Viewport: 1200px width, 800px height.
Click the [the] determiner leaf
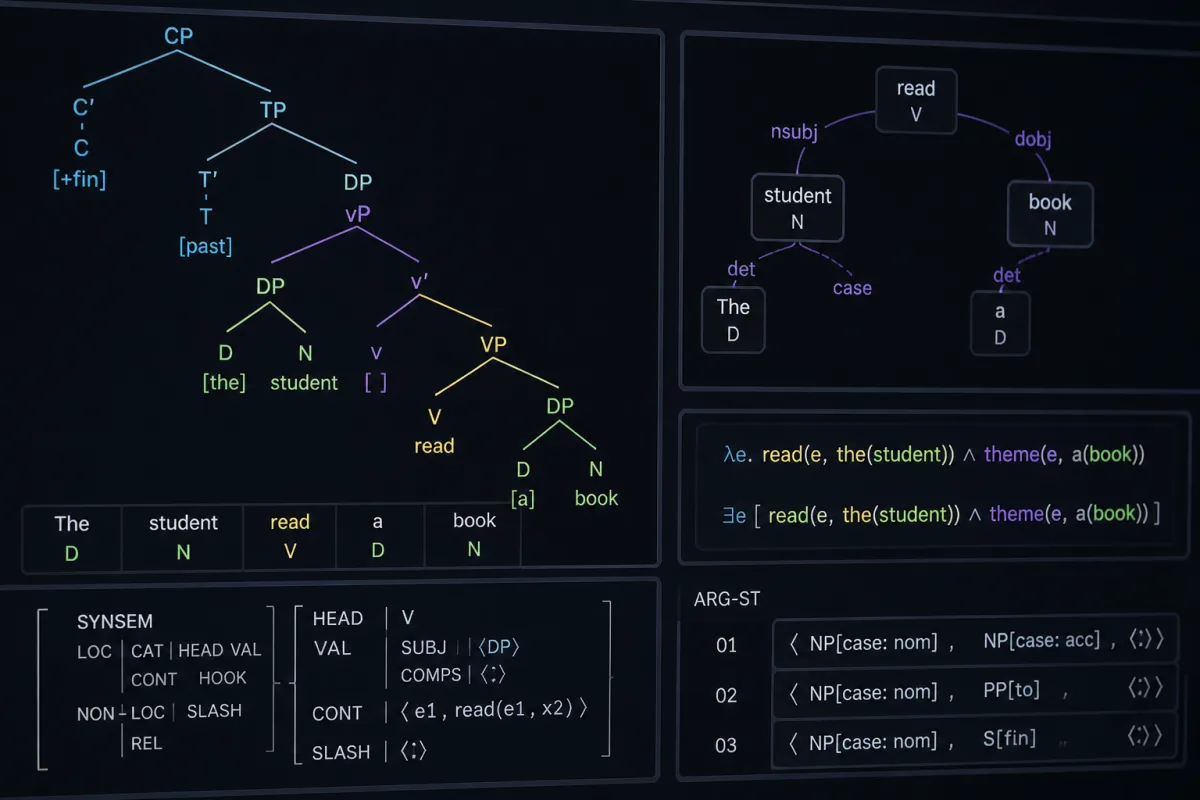click(224, 382)
